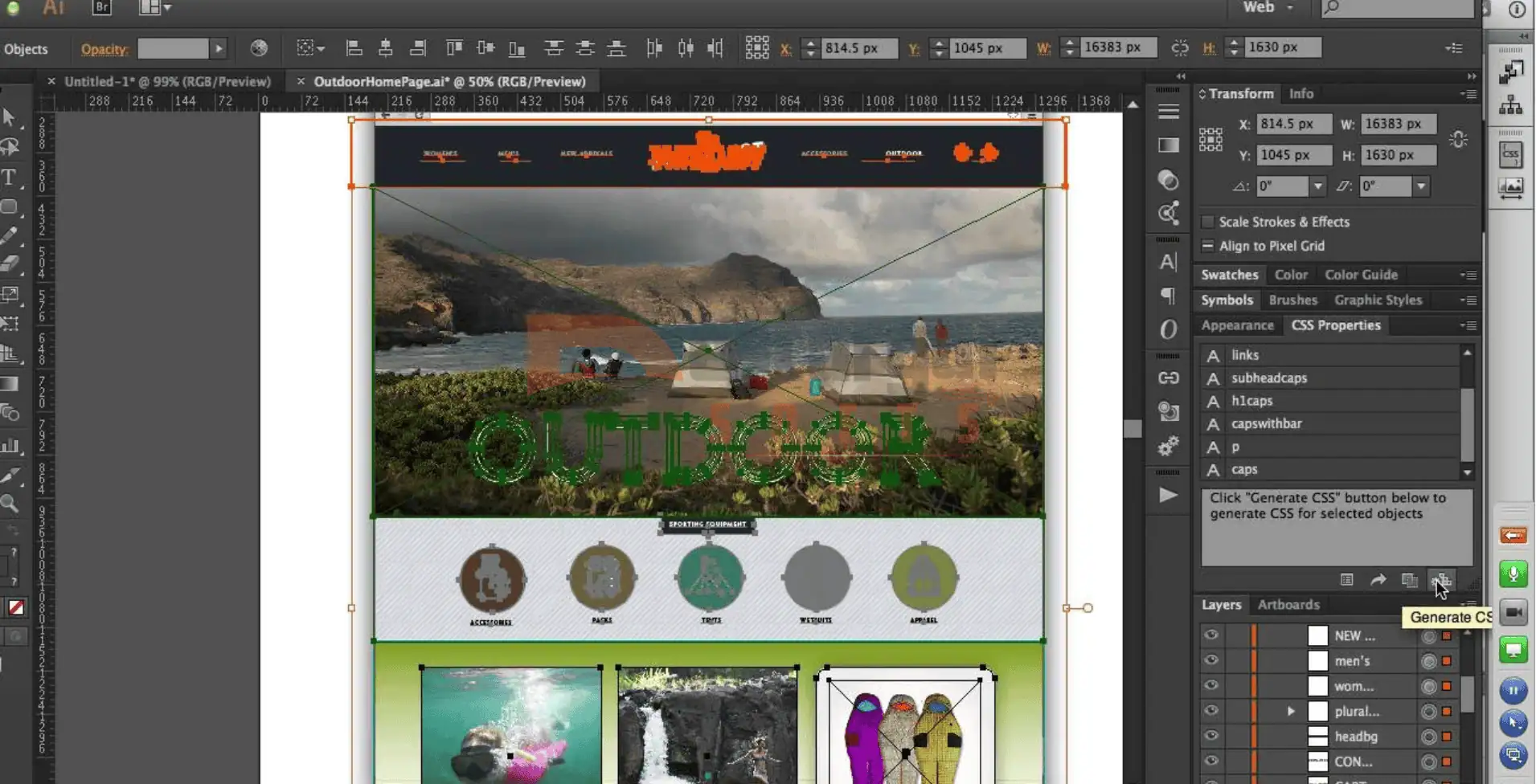Screen dimensions: 1536x784
Task: Expand the plural layer disclosure triangle
Action: 1291,711
